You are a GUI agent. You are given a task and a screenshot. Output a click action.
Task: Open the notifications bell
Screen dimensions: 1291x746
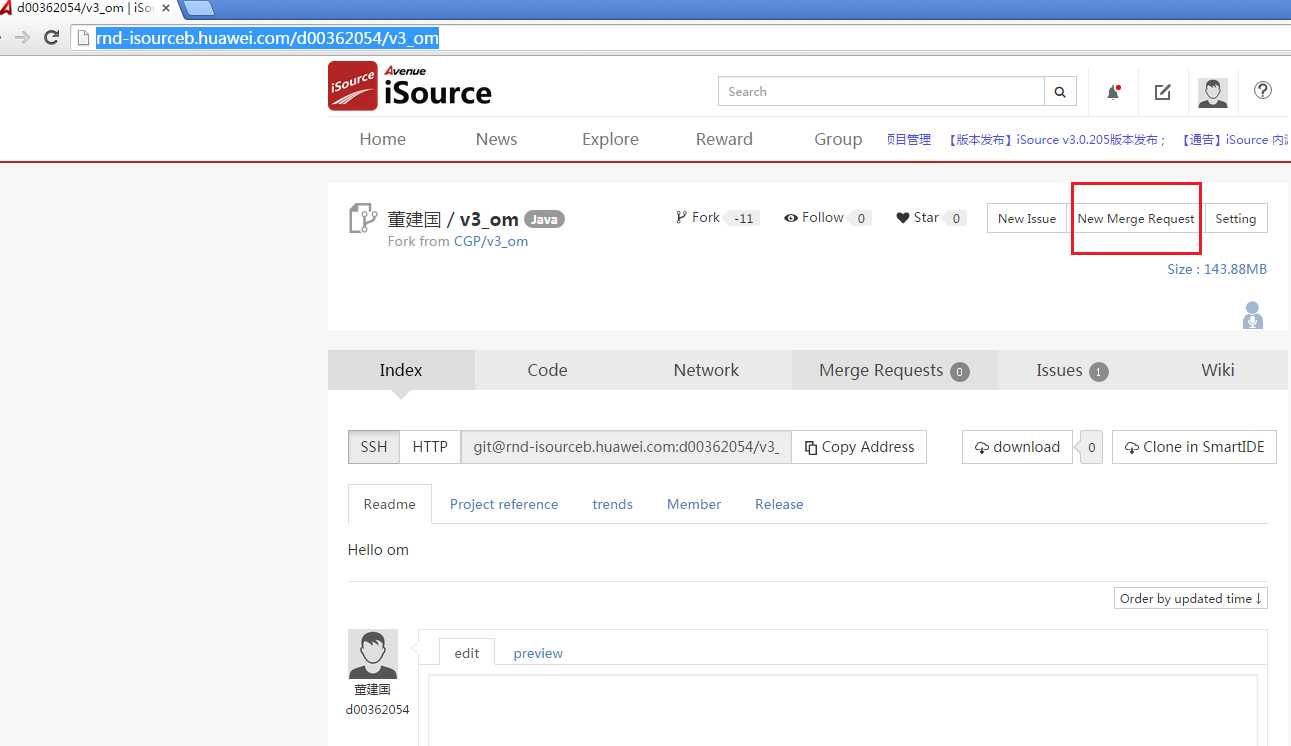1113,92
